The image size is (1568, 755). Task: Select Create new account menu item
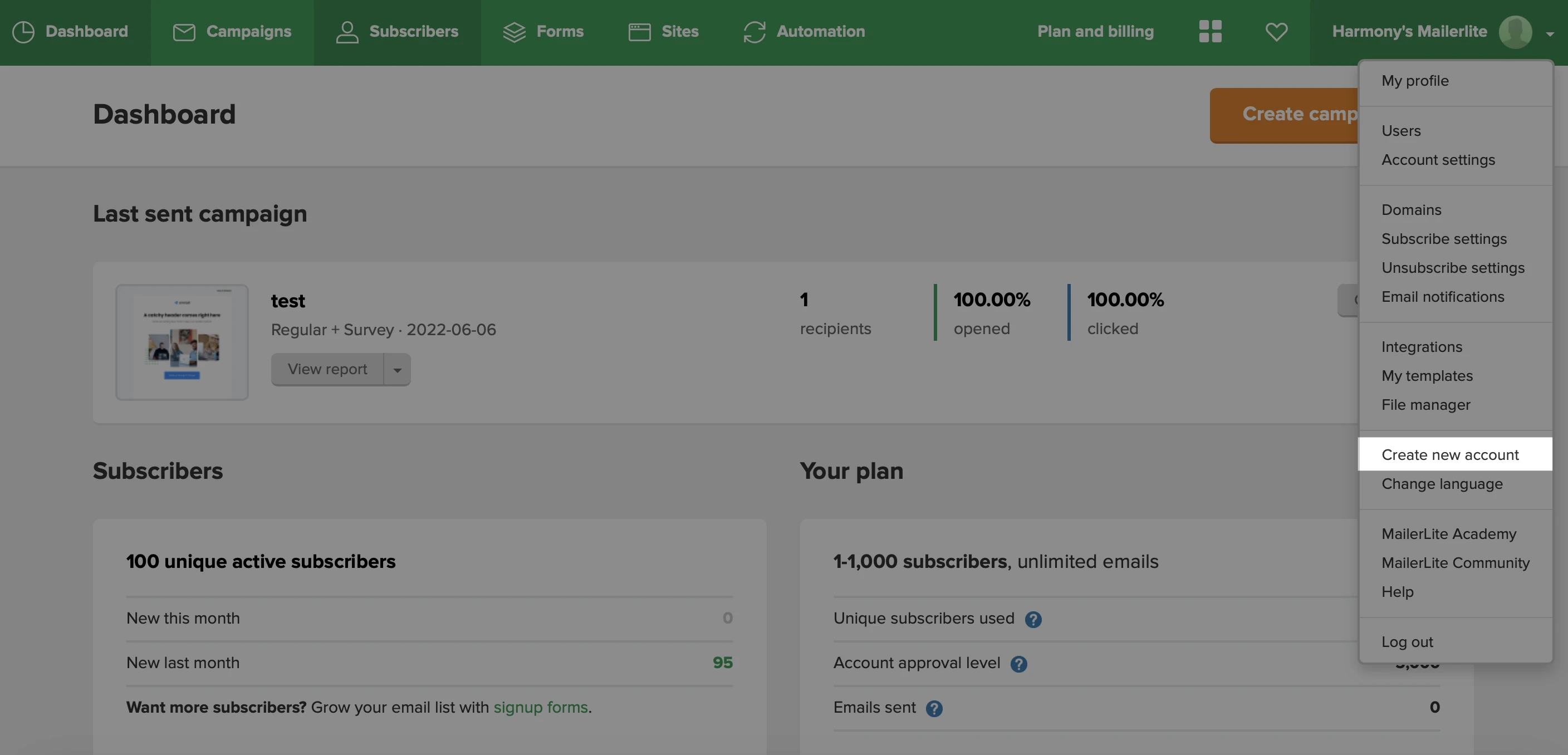click(1450, 454)
